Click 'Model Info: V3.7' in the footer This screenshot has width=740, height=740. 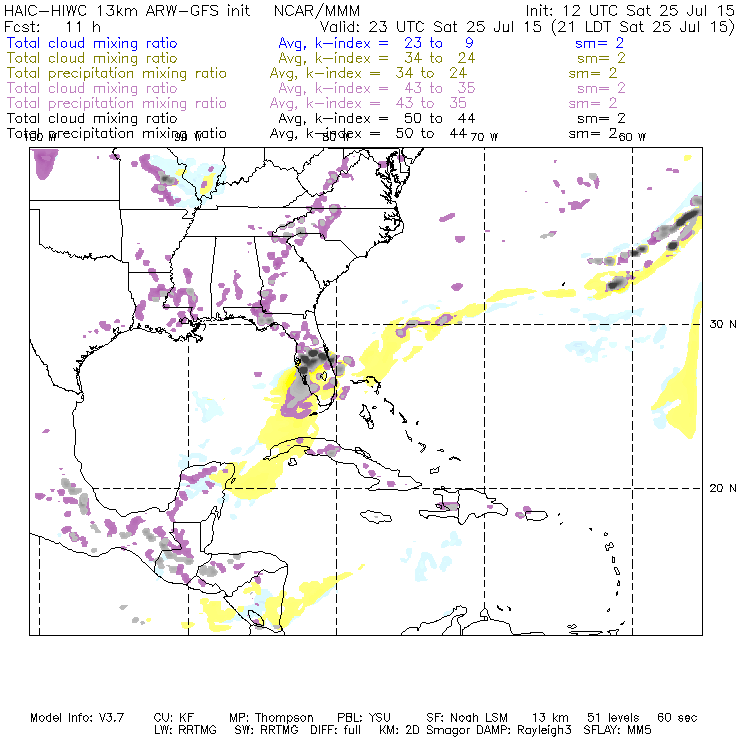pos(77,718)
